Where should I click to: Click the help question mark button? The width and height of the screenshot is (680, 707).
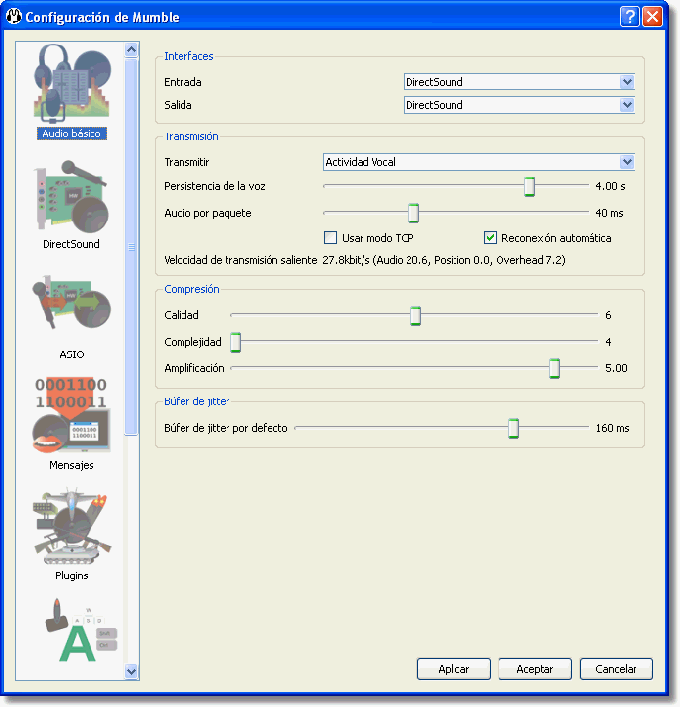[x=629, y=17]
